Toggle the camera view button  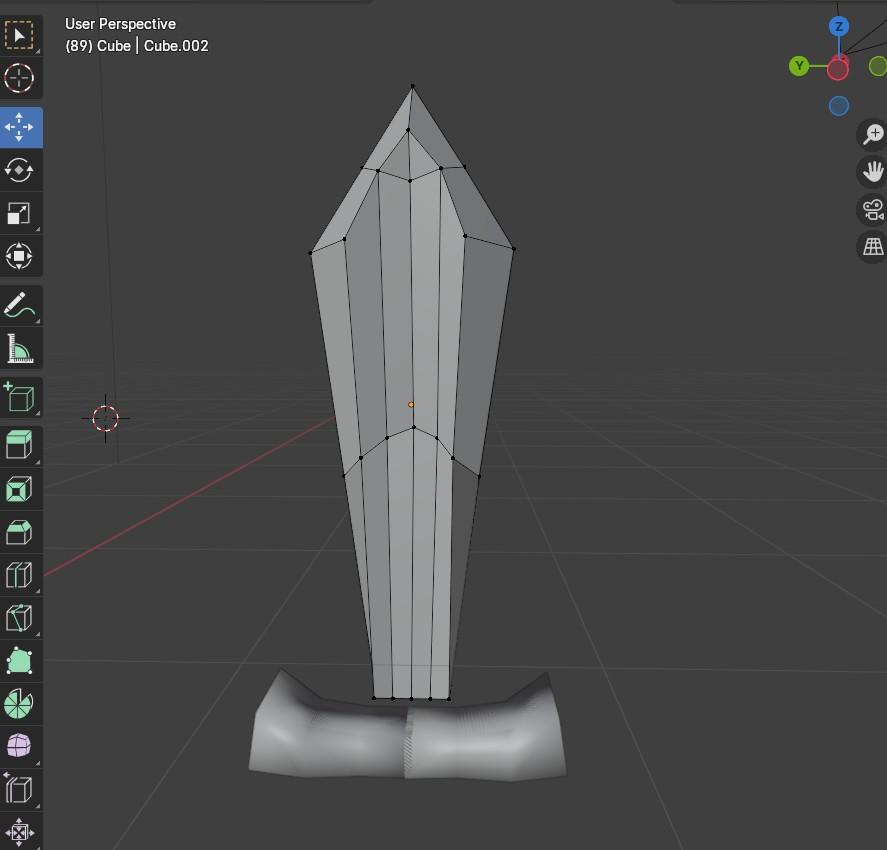(x=873, y=210)
